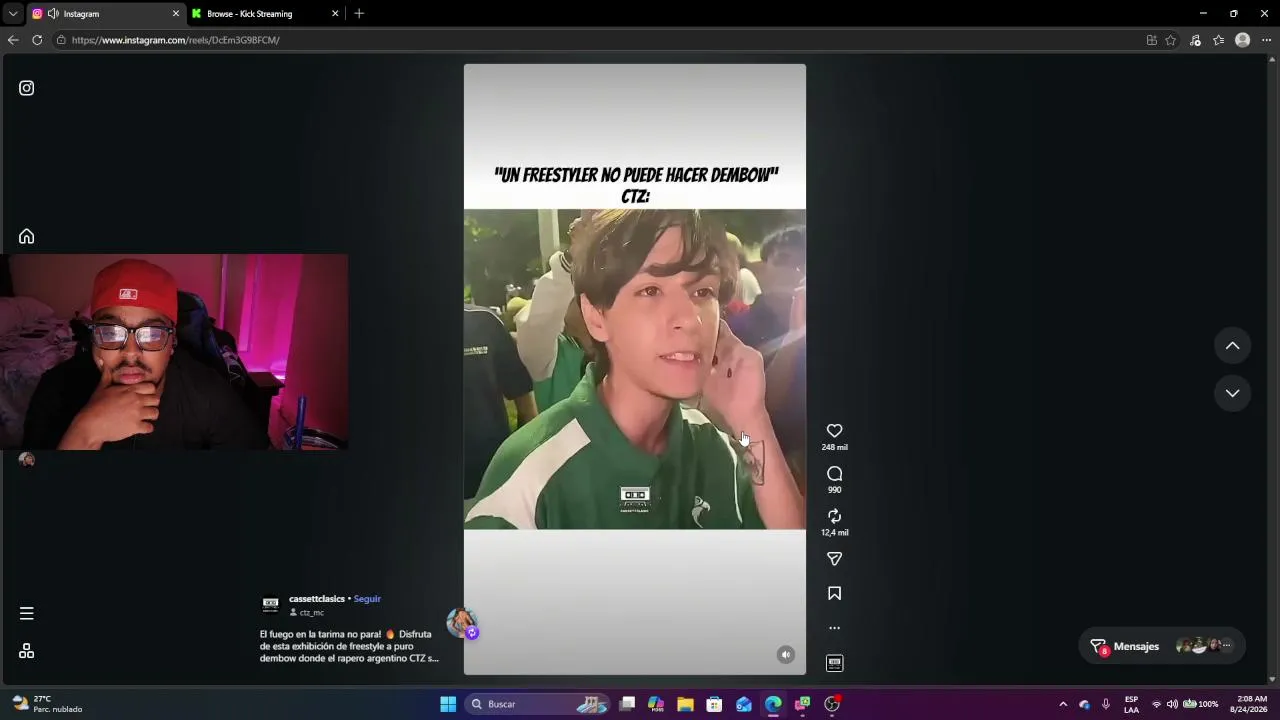Switch the ESP LAA input language
Screen dimensions: 1280x720
[1131, 704]
